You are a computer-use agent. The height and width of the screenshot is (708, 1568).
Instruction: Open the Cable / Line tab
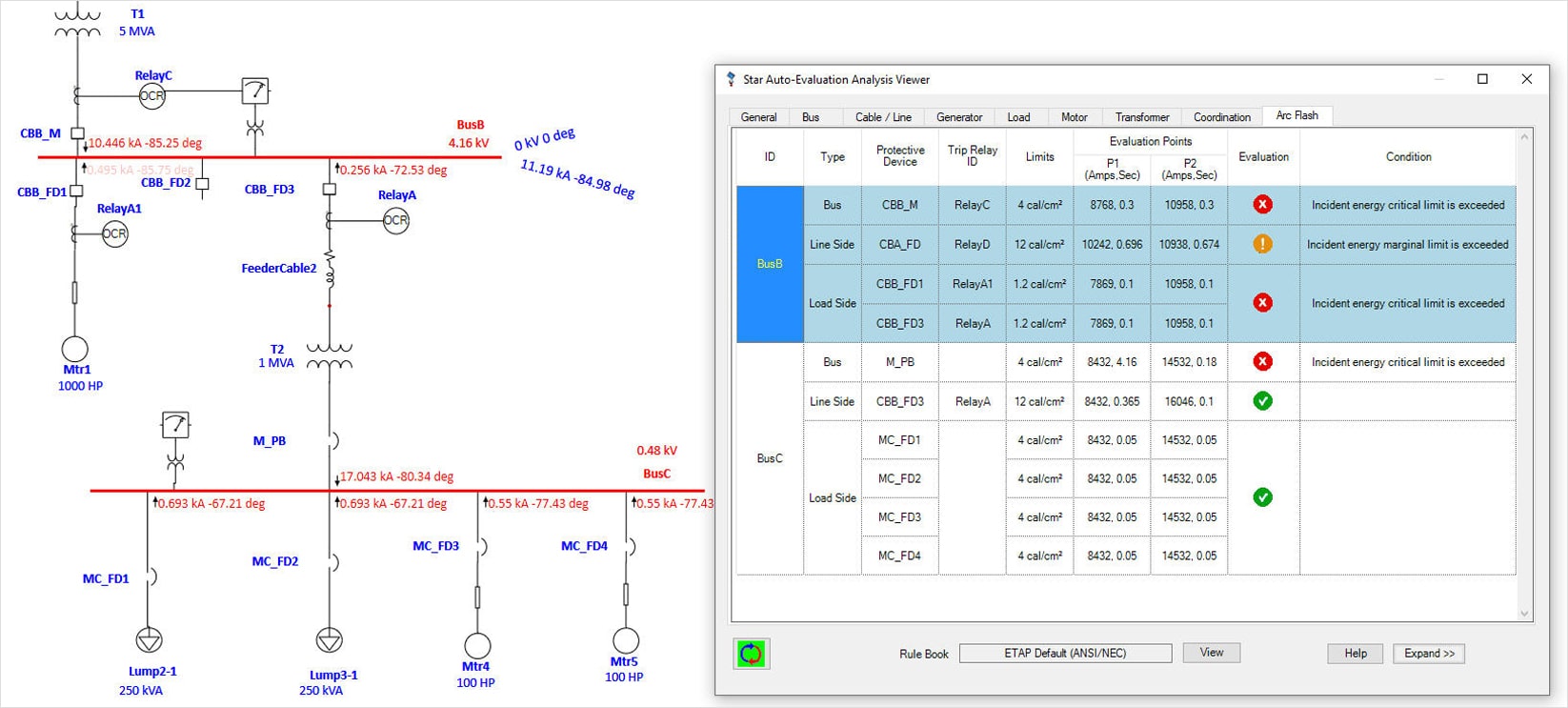[882, 117]
